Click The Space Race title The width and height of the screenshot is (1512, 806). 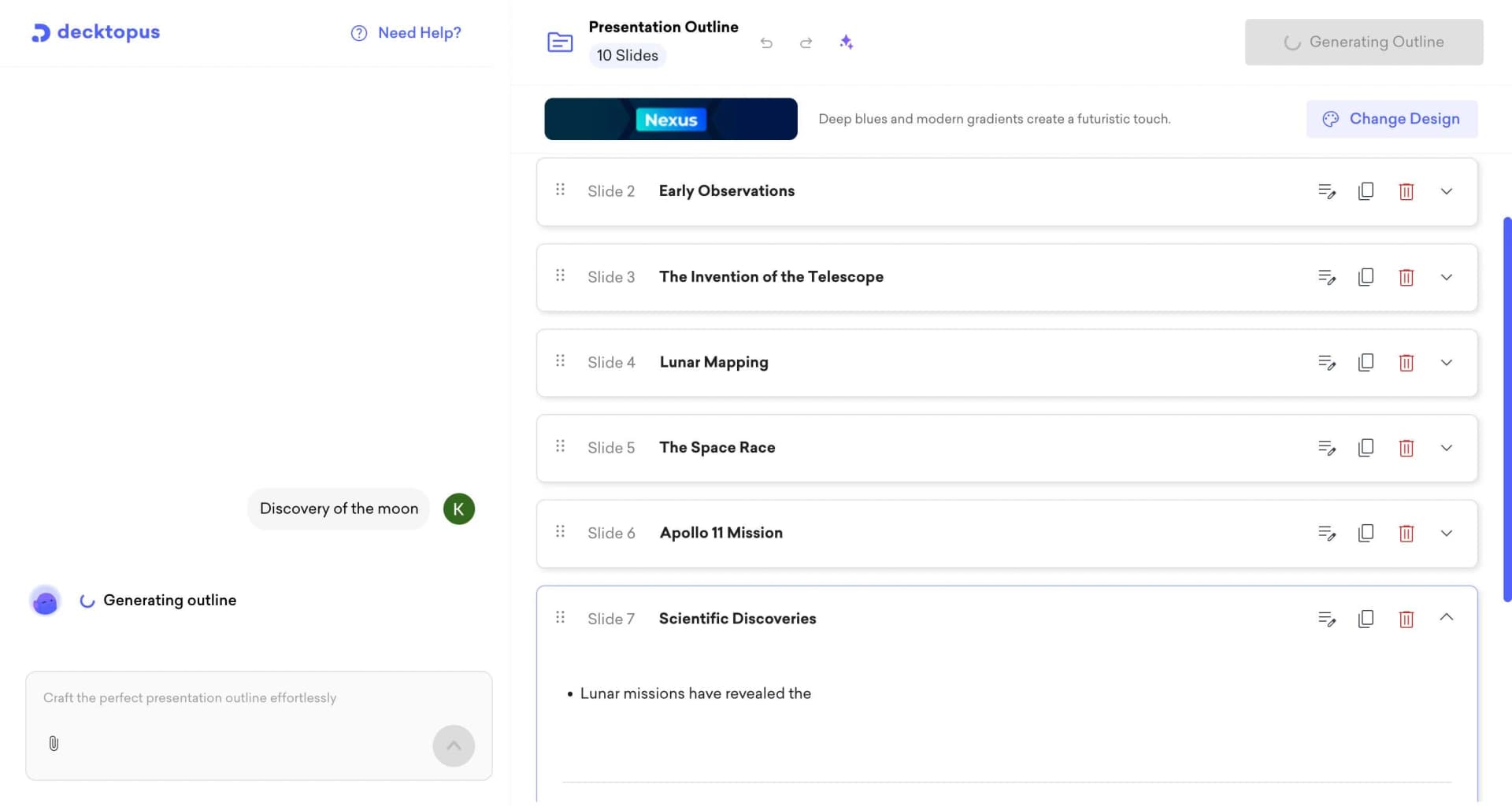(x=717, y=447)
